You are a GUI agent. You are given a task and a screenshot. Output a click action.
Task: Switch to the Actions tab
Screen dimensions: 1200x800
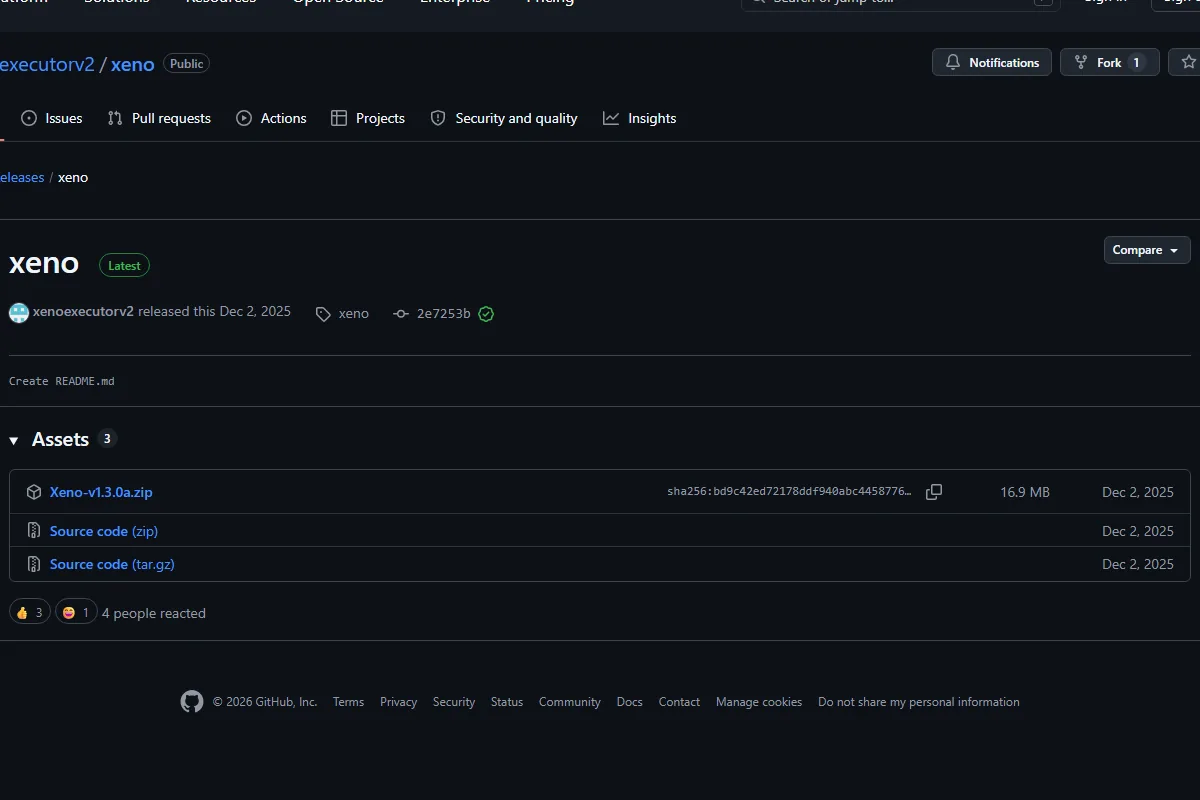(271, 118)
